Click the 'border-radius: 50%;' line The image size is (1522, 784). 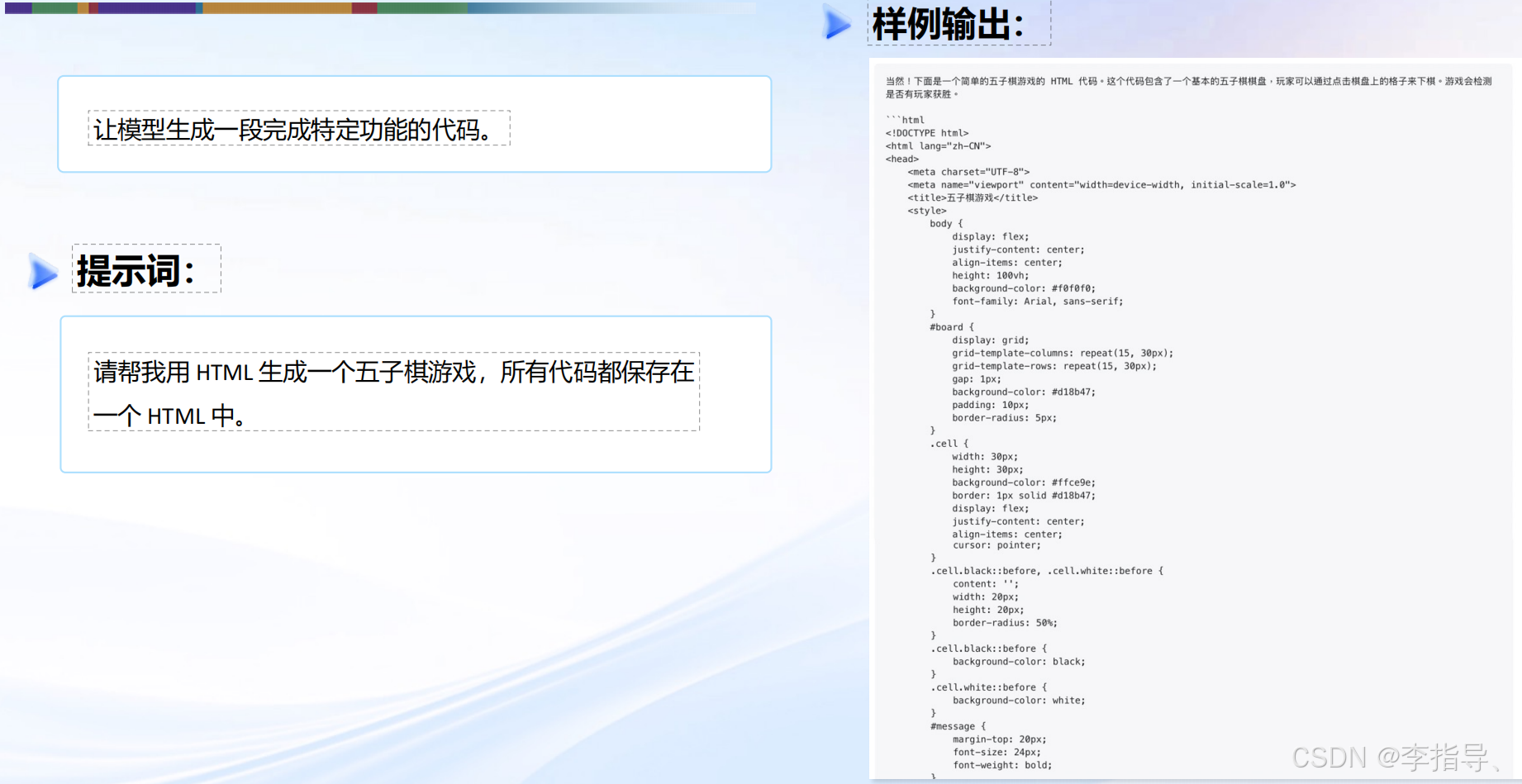coord(1005,623)
